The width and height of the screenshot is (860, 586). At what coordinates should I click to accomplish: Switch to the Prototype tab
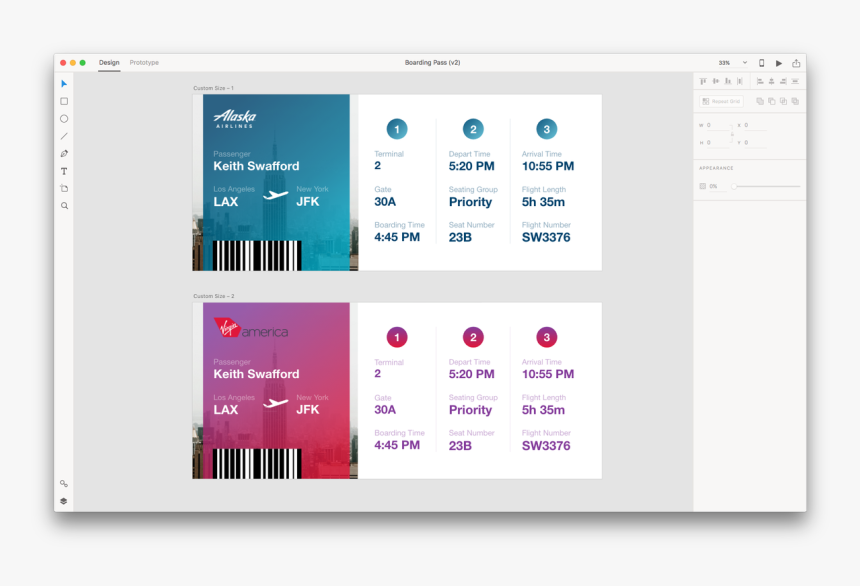[144, 63]
